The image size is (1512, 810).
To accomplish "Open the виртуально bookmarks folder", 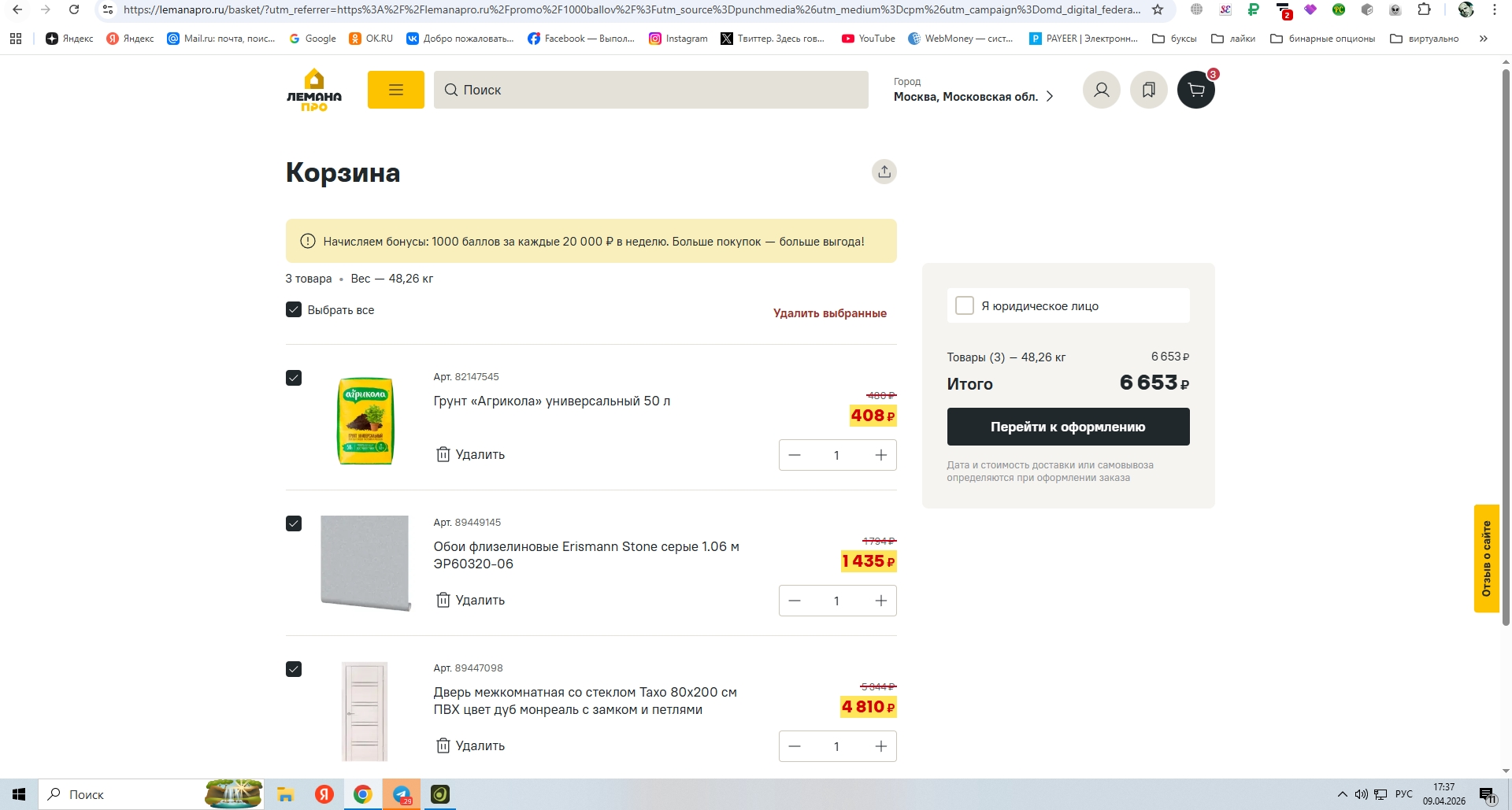I will click(1425, 39).
